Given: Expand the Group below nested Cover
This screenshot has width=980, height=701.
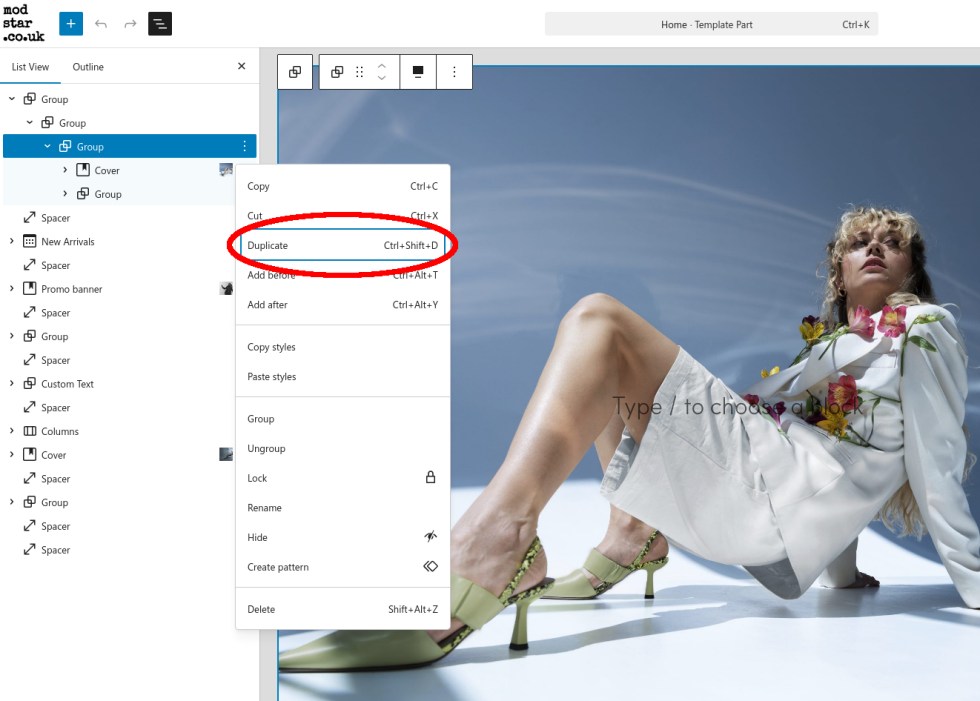Looking at the screenshot, I should click(65, 194).
